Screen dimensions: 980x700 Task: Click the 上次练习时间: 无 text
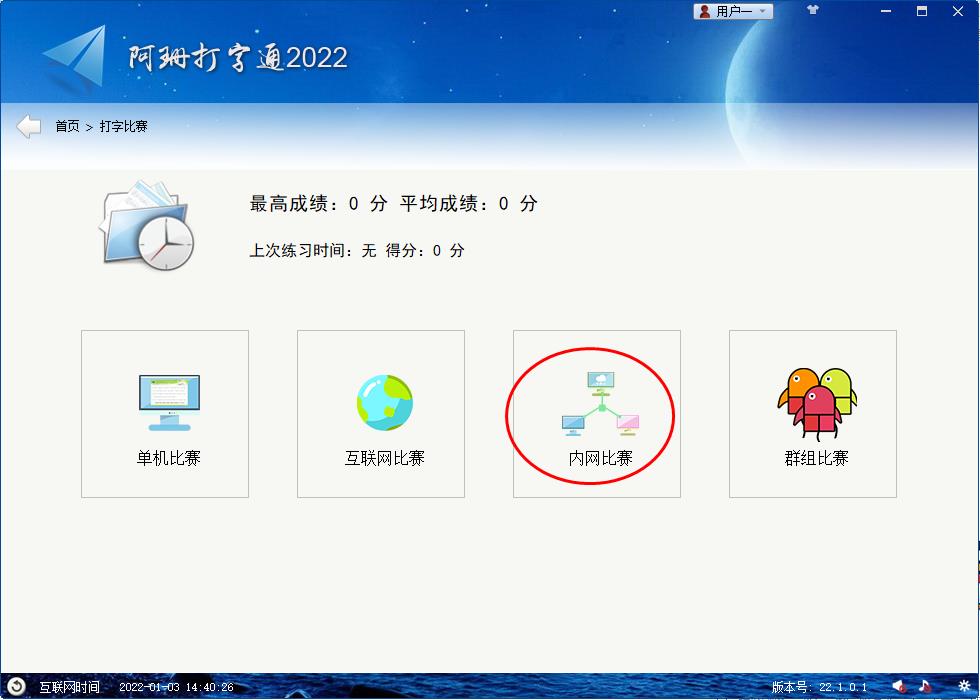pos(312,251)
